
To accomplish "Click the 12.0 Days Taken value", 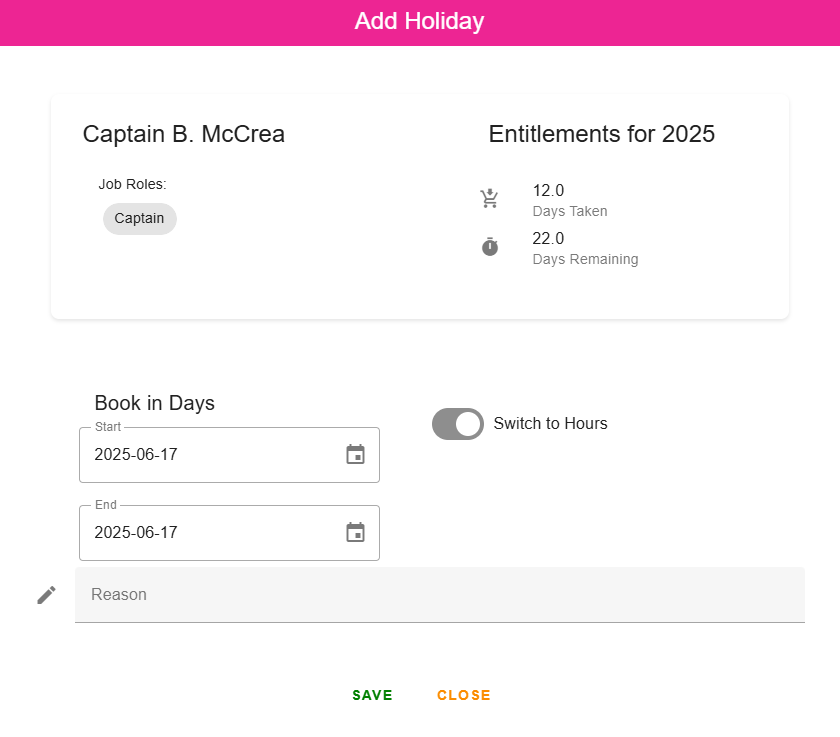I will 548,190.
